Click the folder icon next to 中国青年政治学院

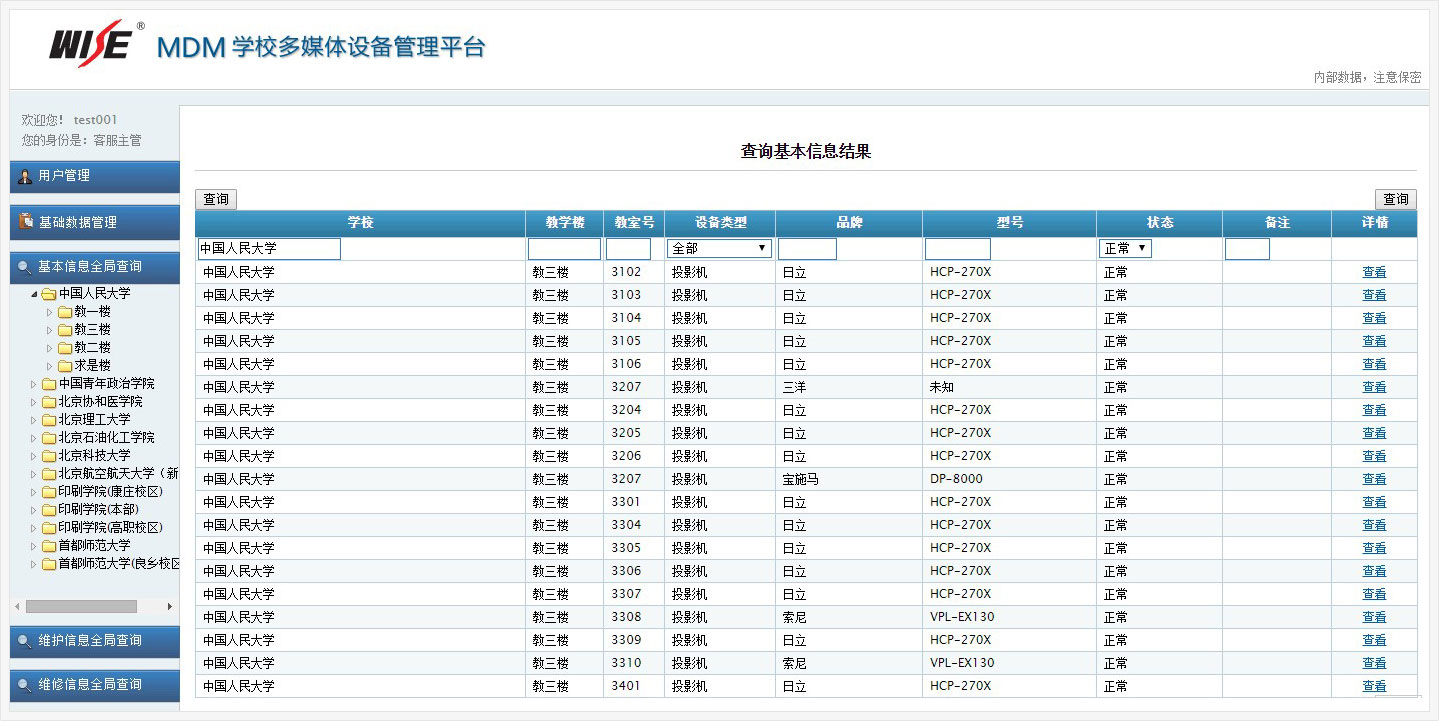pyautogui.click(x=48, y=384)
